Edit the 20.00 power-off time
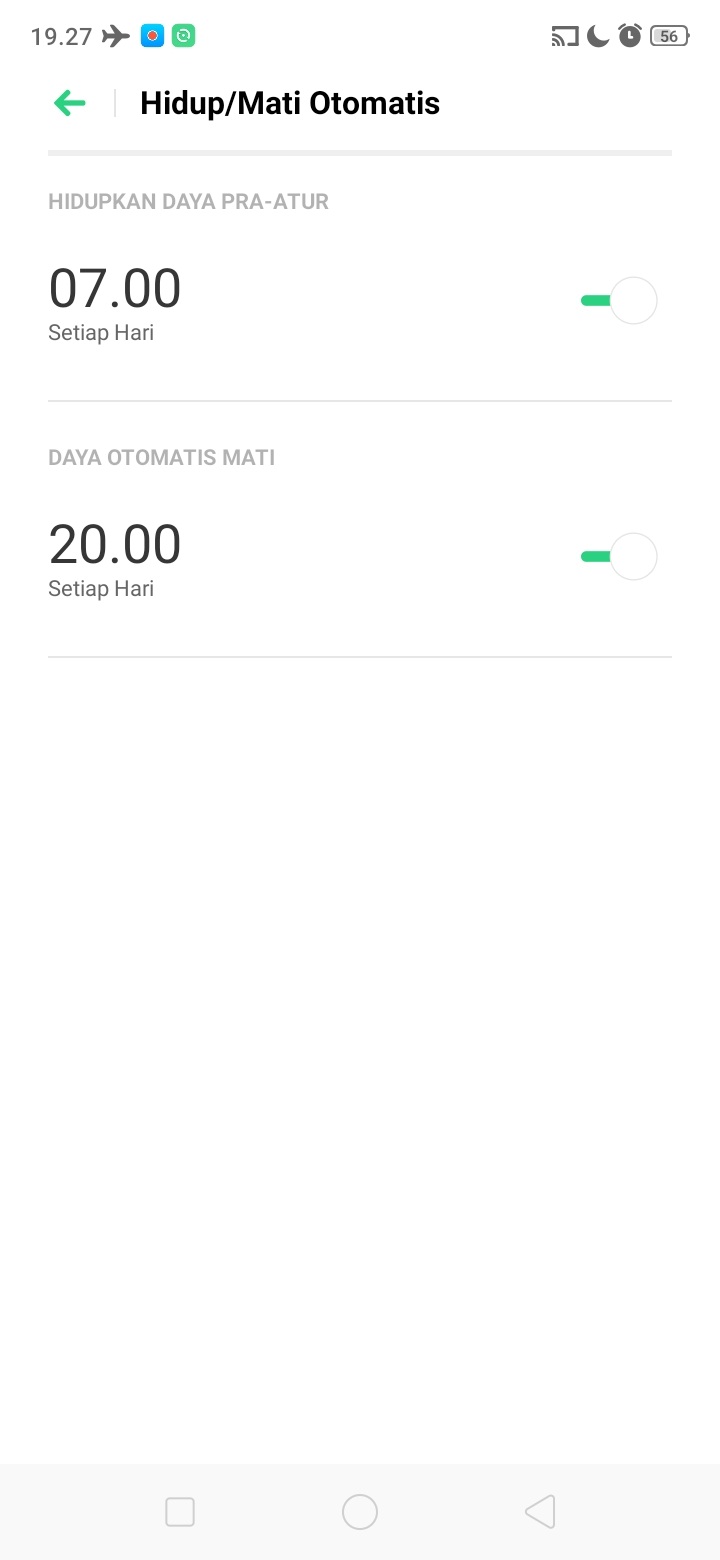 tap(115, 544)
